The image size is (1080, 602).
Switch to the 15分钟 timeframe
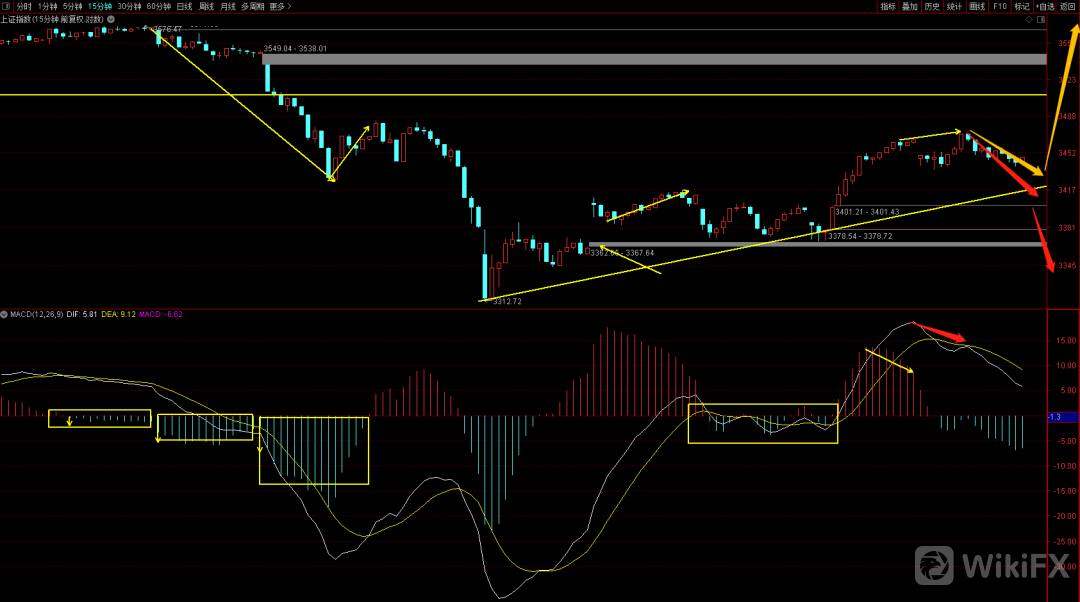(100, 6)
